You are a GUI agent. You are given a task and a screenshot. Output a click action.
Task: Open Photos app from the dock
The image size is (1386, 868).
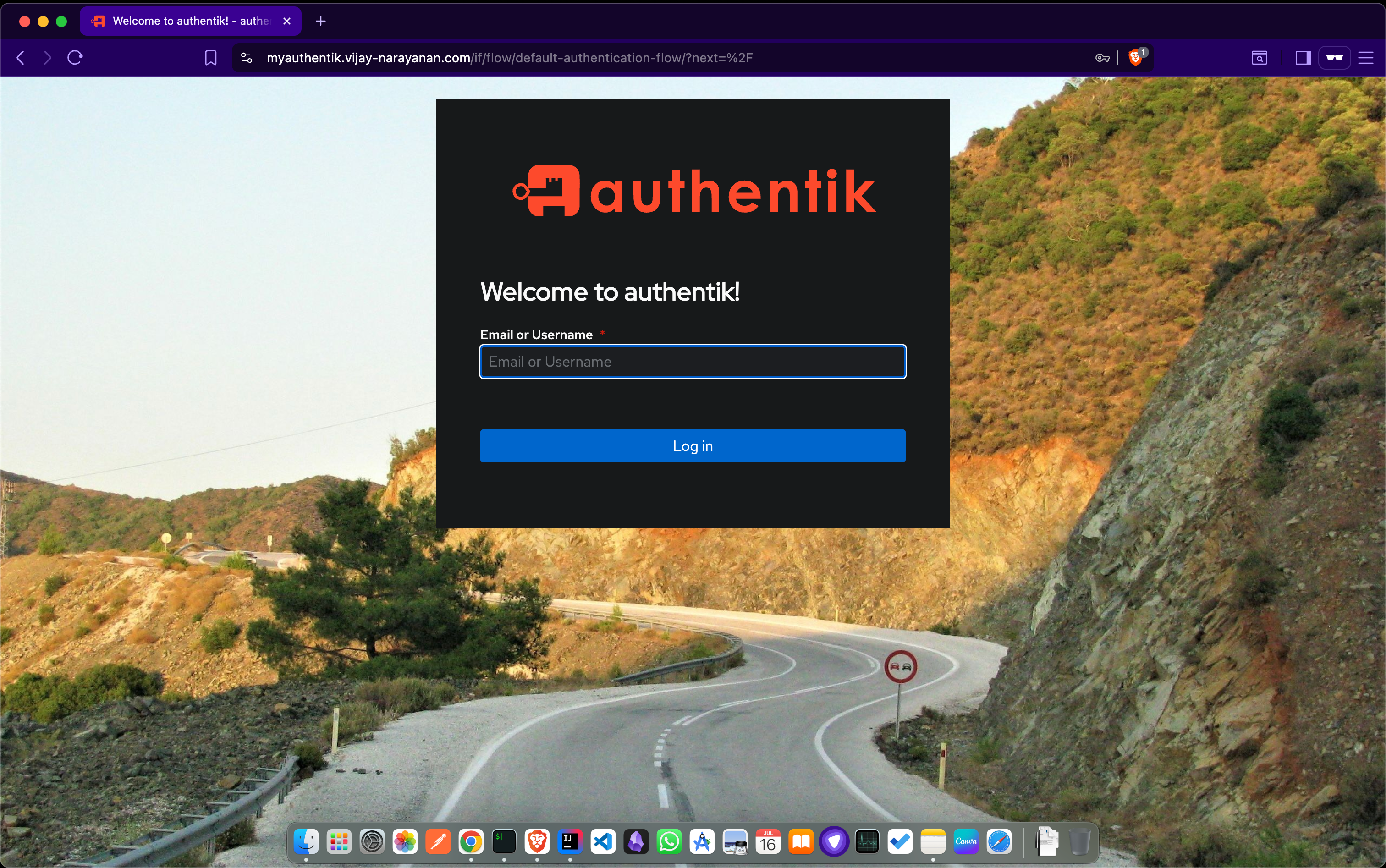405,841
